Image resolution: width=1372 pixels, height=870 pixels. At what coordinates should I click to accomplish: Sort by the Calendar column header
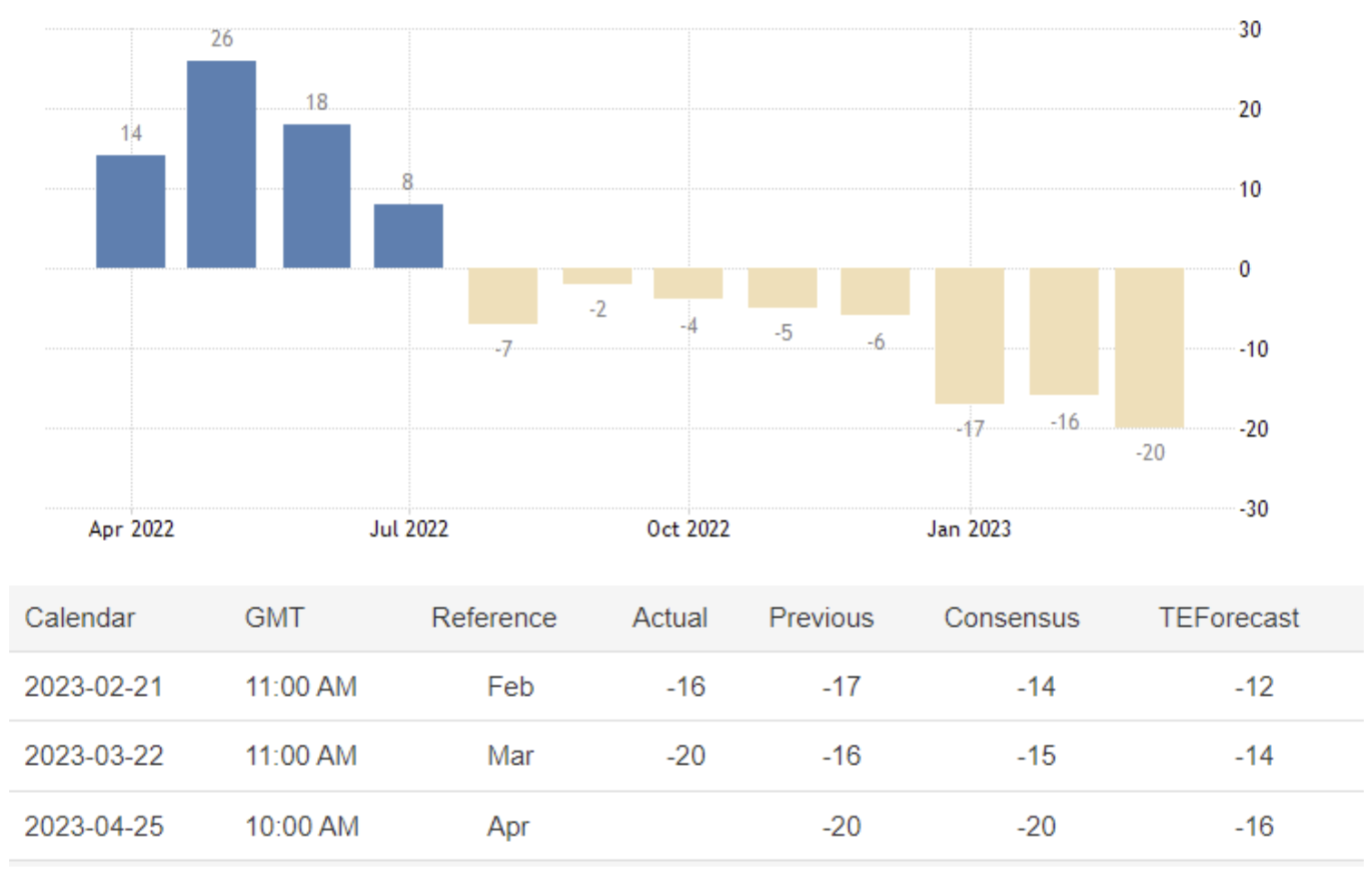(80, 618)
